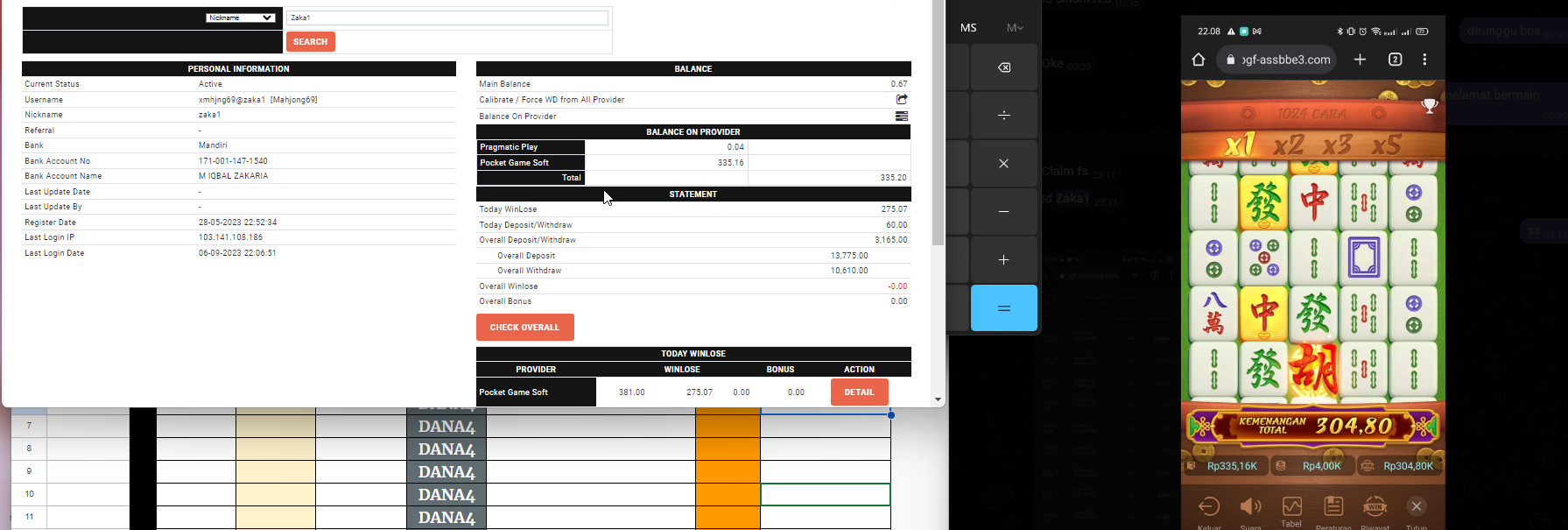1568x530 pixels.
Task: Click the Pragmatic Play provider row
Action: (x=693, y=147)
